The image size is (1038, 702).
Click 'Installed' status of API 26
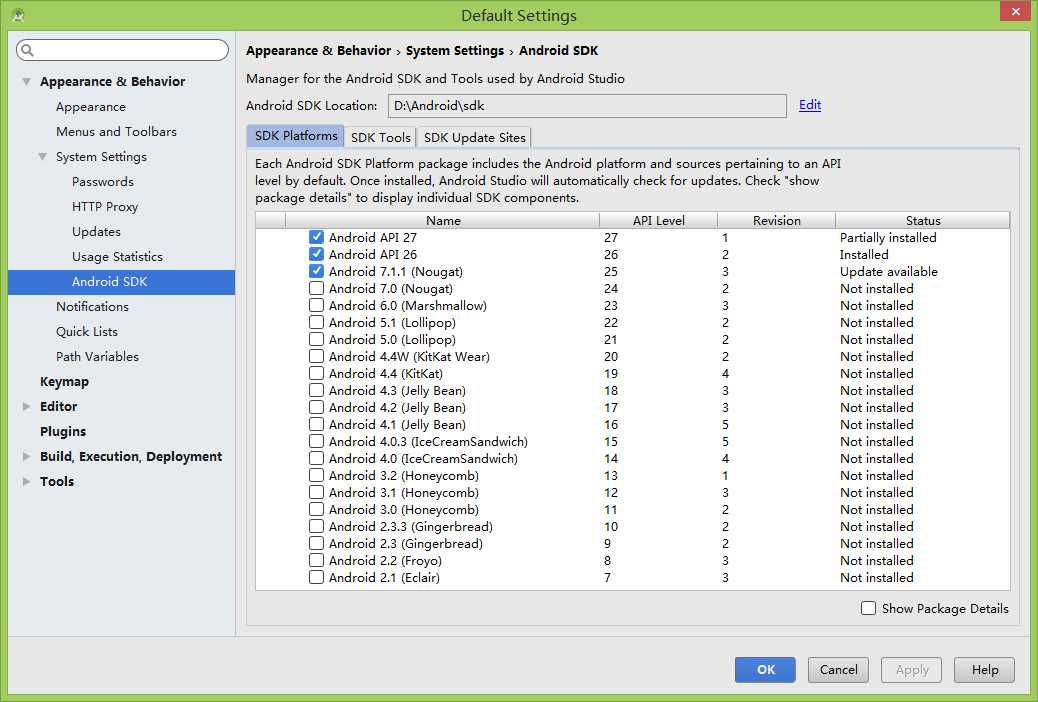864,254
